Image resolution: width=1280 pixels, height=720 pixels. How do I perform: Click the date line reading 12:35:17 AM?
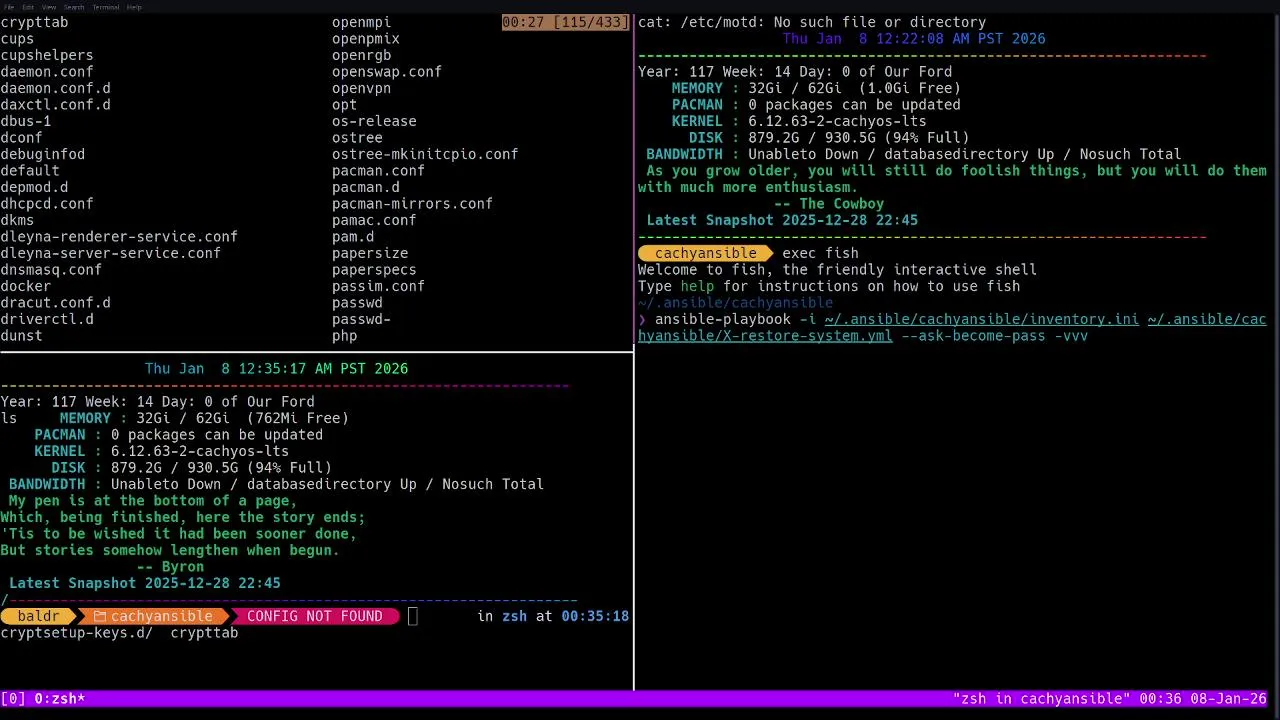pyautogui.click(x=276, y=368)
